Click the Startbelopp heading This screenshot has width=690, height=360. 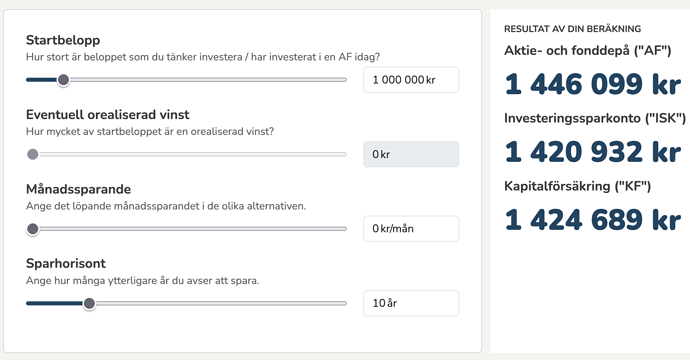coord(63,40)
